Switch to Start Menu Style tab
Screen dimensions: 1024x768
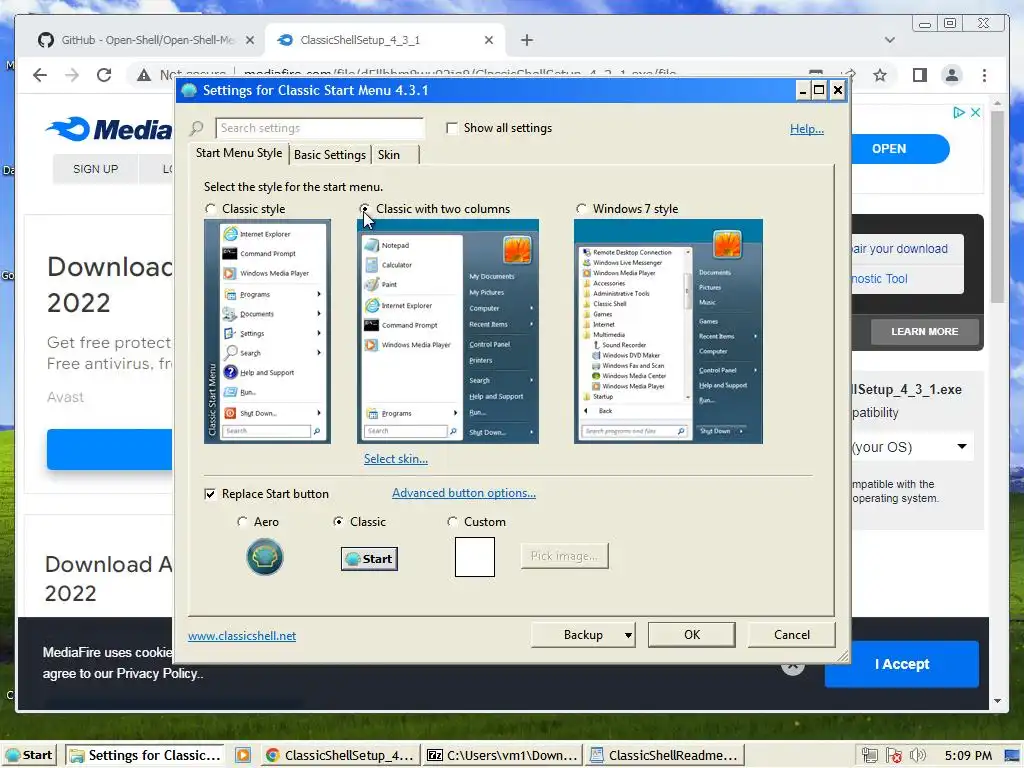pos(239,153)
